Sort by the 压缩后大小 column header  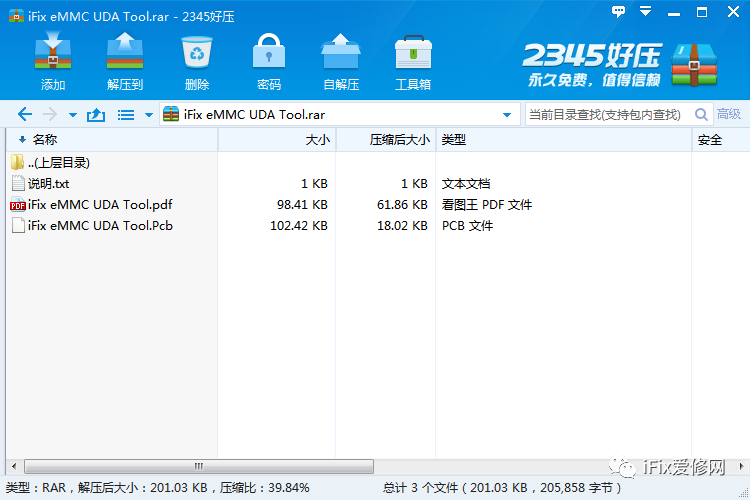[x=386, y=140]
